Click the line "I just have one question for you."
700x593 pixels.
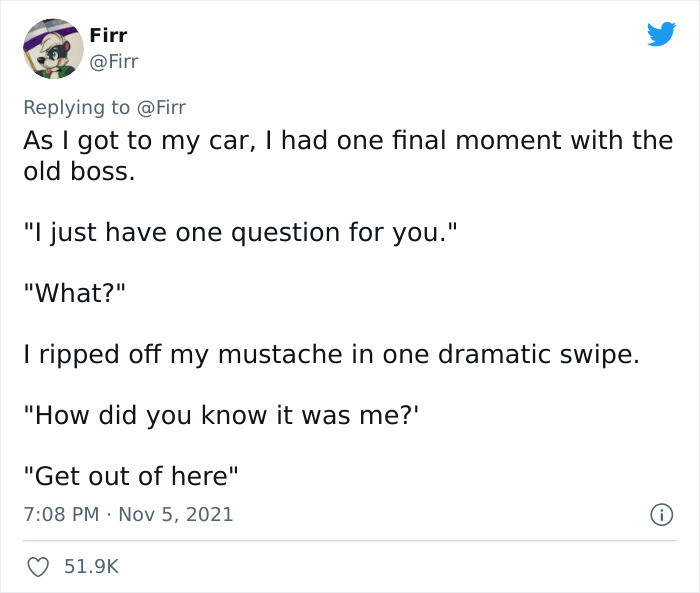(x=241, y=233)
